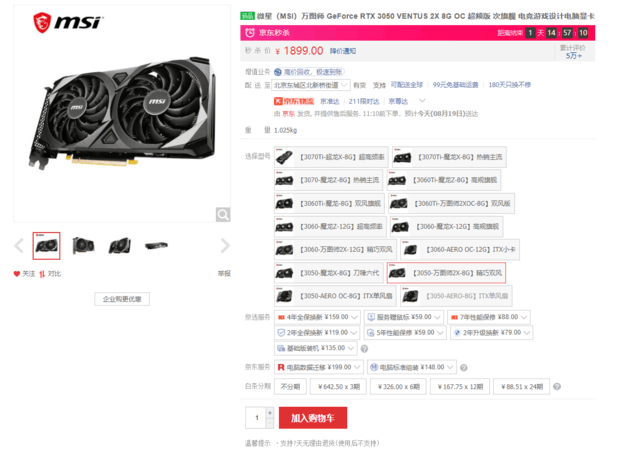Image resolution: width=639 pixels, height=449 pixels.
Task: Select model 3050-AERO OC-8G ITX单风扇
Action: [335, 296]
